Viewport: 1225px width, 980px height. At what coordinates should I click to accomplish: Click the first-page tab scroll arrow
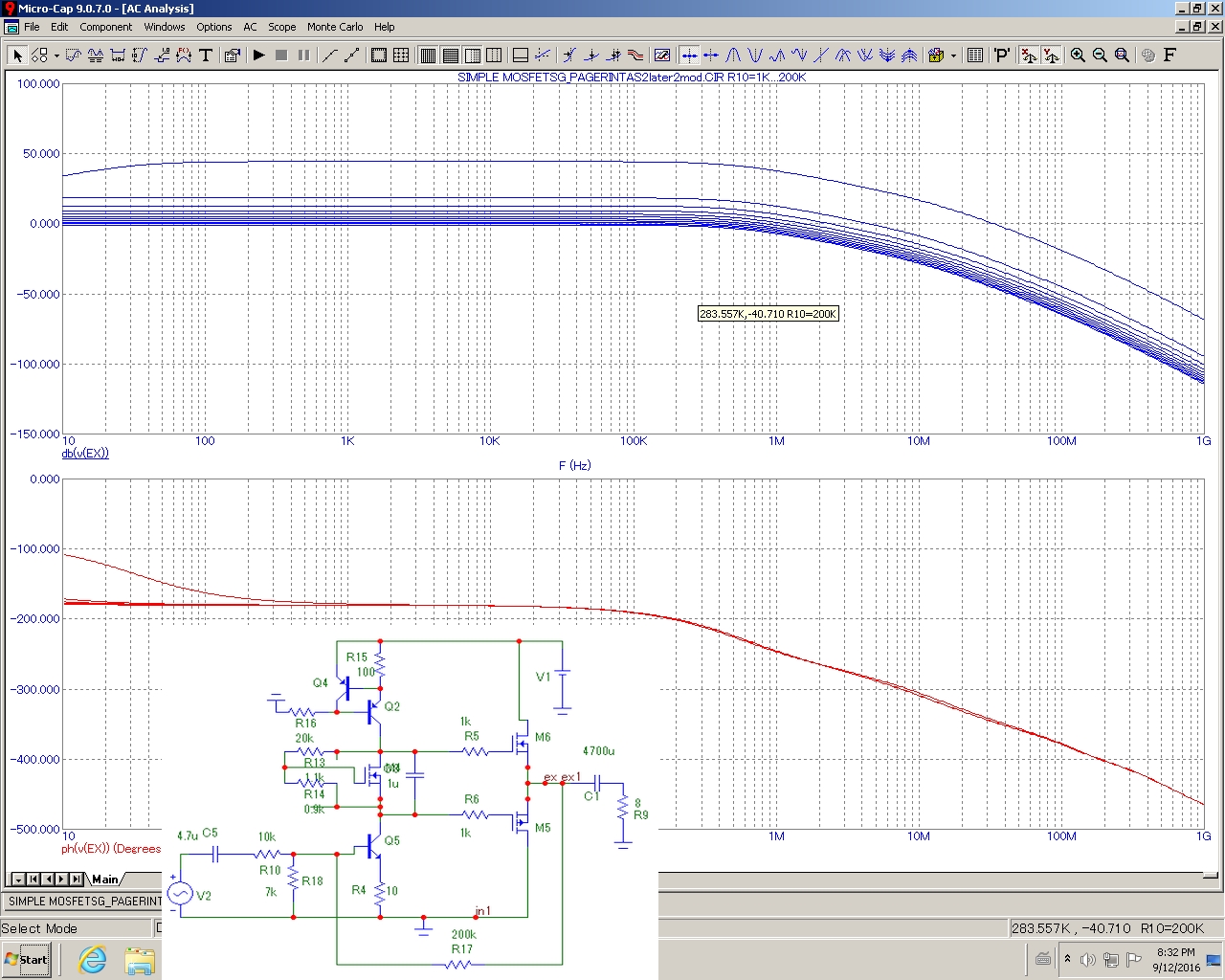[33, 879]
